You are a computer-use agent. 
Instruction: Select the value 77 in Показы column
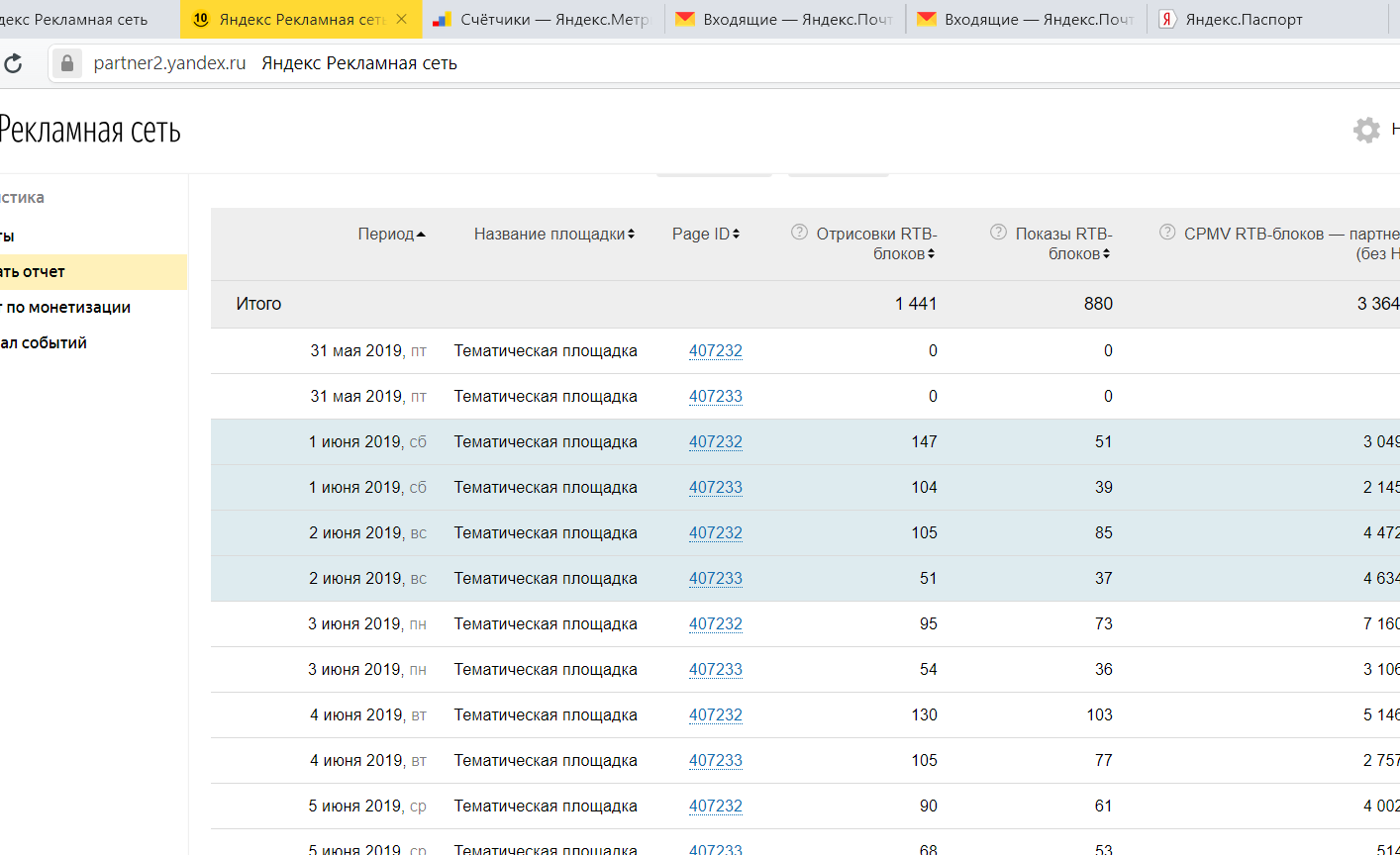coord(1104,761)
